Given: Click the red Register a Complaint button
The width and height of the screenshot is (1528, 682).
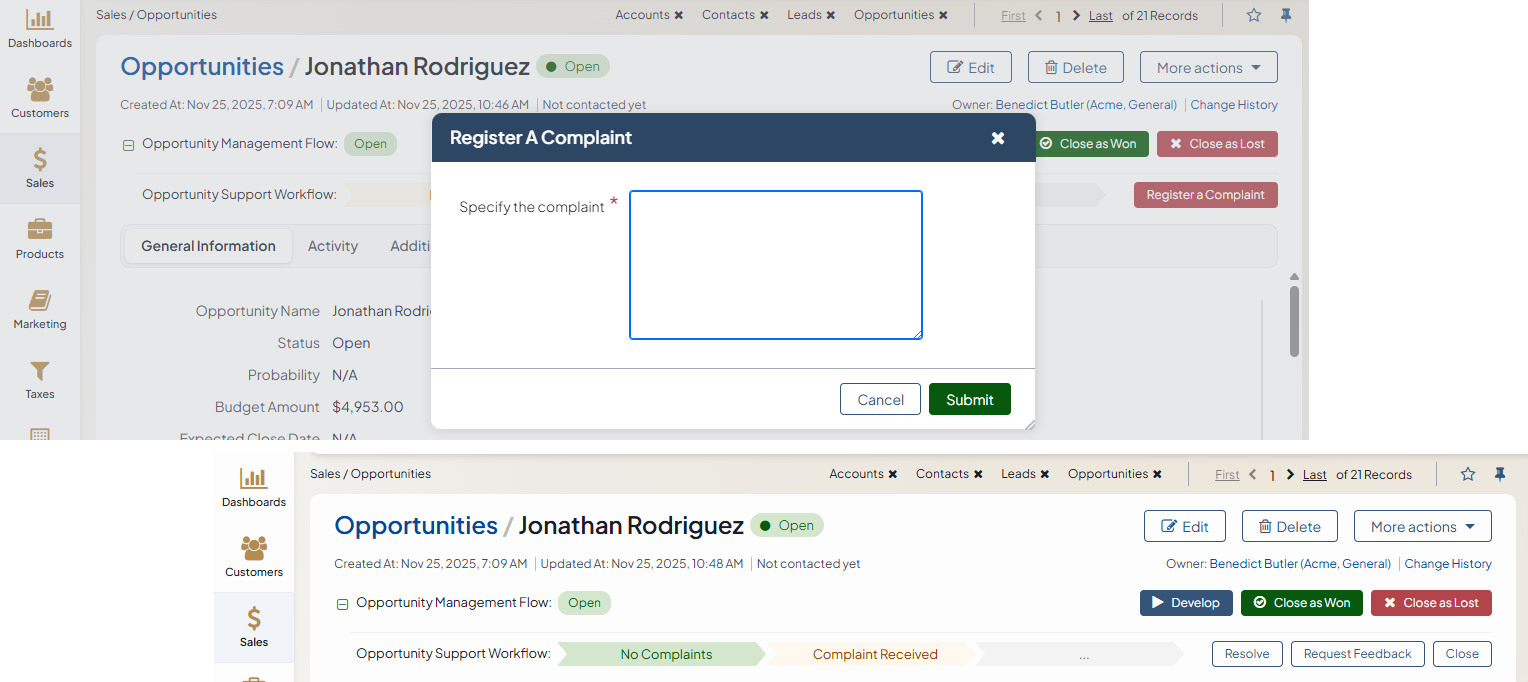Looking at the screenshot, I should tap(1205, 195).
